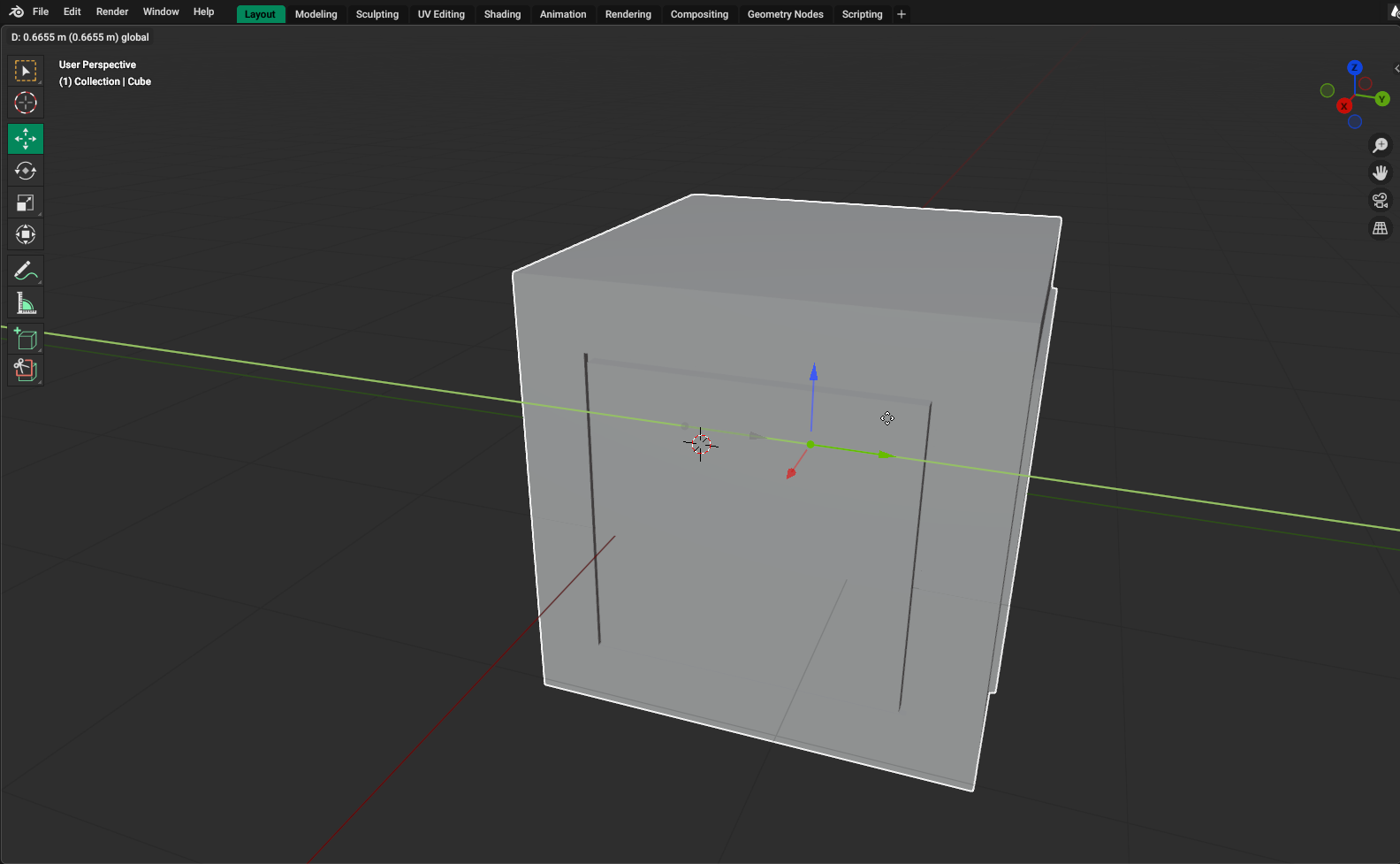Open the Sculpting workspace tab
1400x864 pixels.
377,14
